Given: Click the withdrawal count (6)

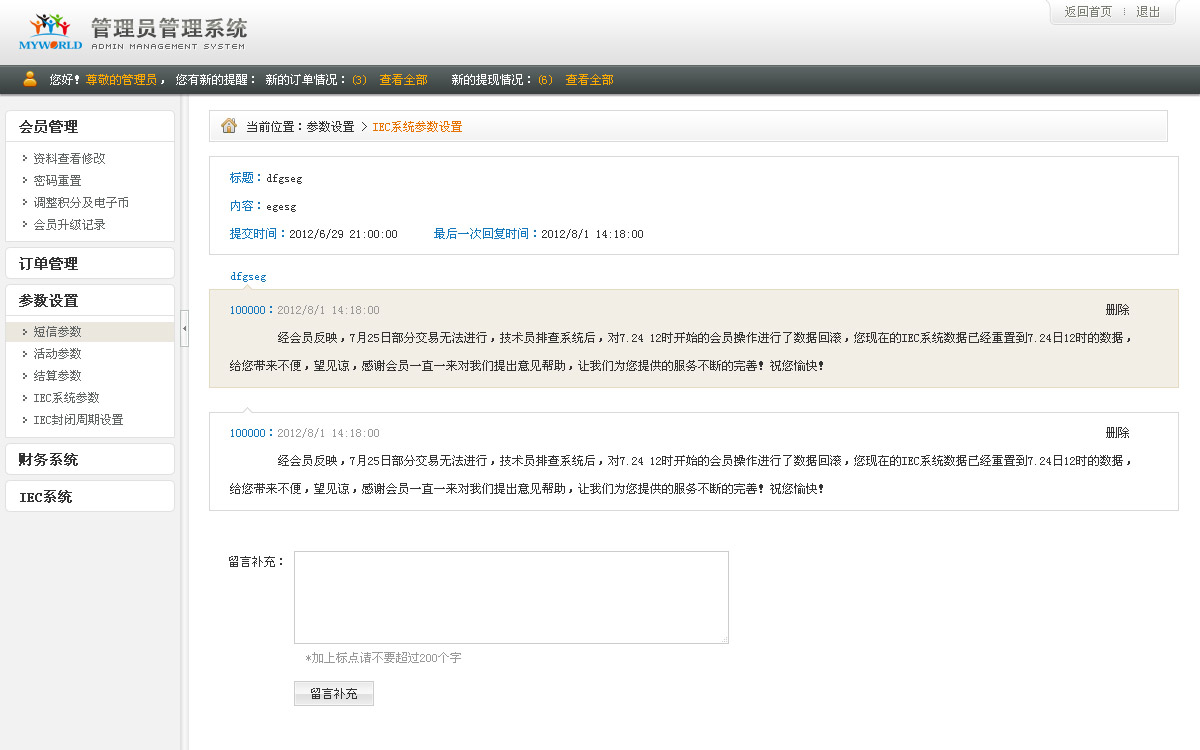Looking at the screenshot, I should 546,80.
